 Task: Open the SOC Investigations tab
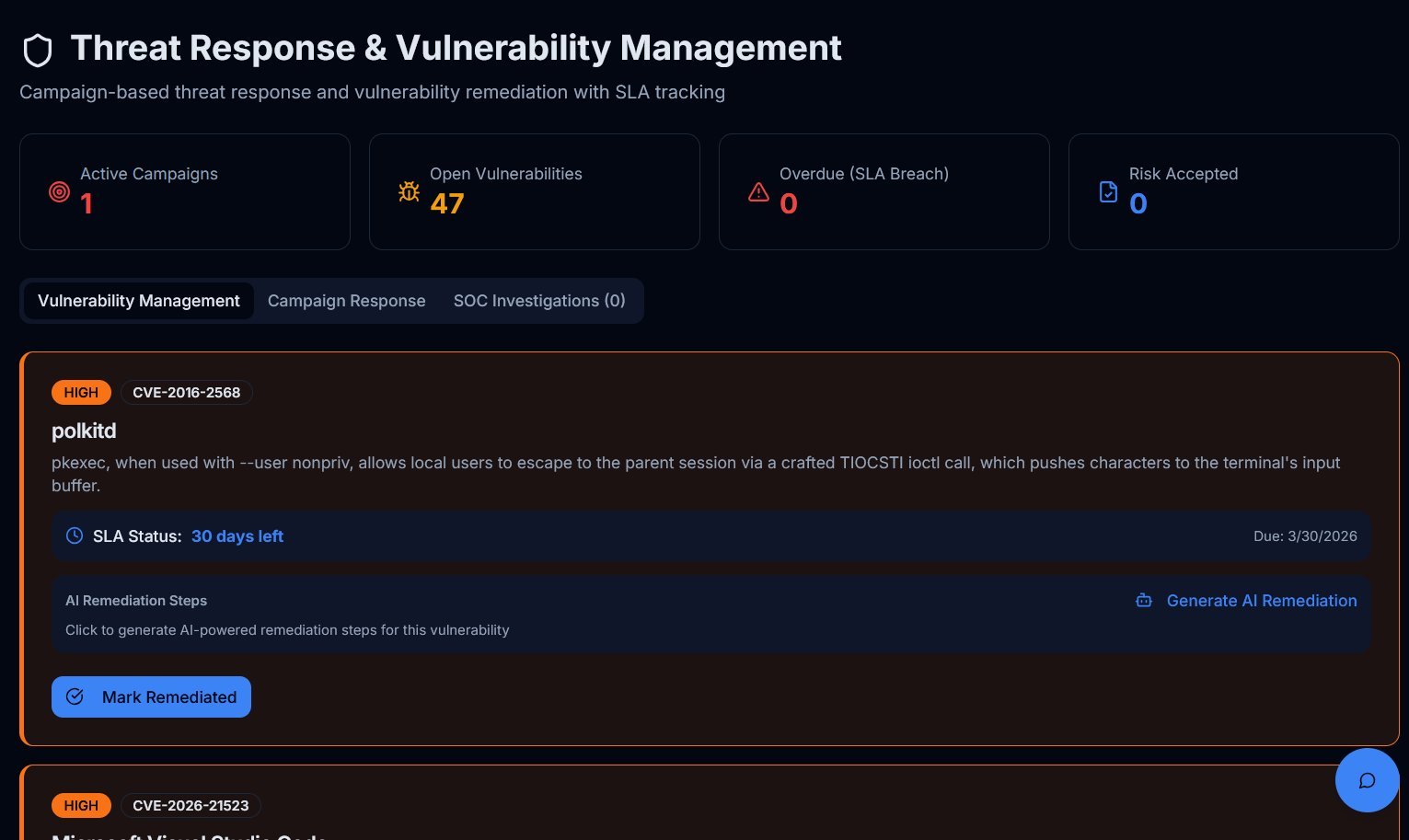click(539, 301)
